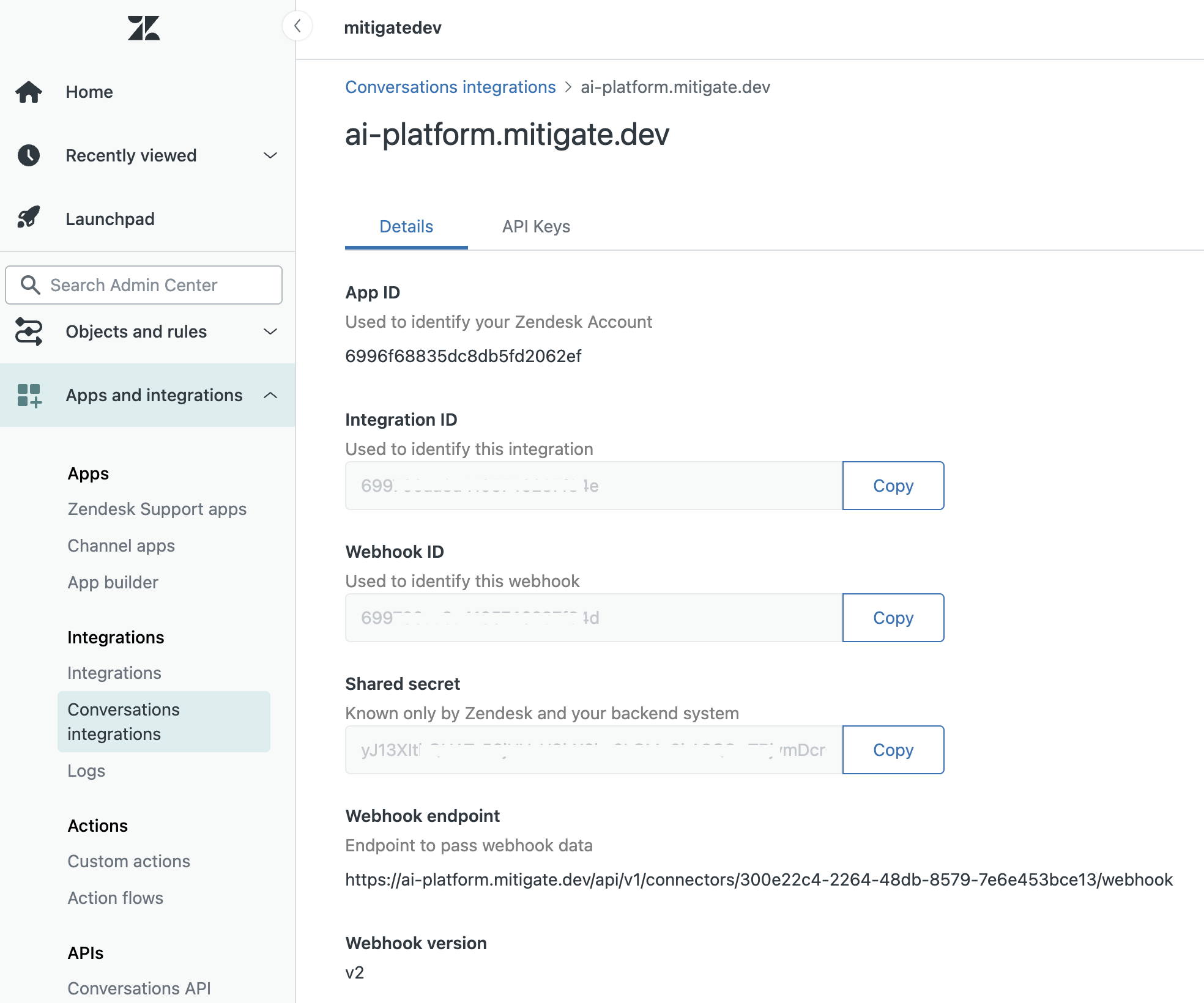Viewport: 1204px width, 1003px height.
Task: Open the Conversations integrations breadcrumb link
Action: (450, 87)
